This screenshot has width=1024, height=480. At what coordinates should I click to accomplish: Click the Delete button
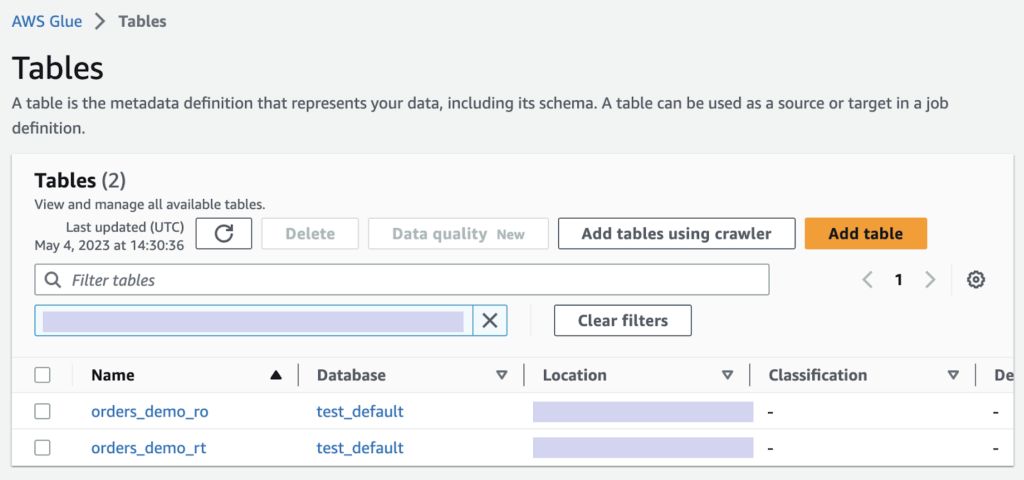[x=310, y=234]
